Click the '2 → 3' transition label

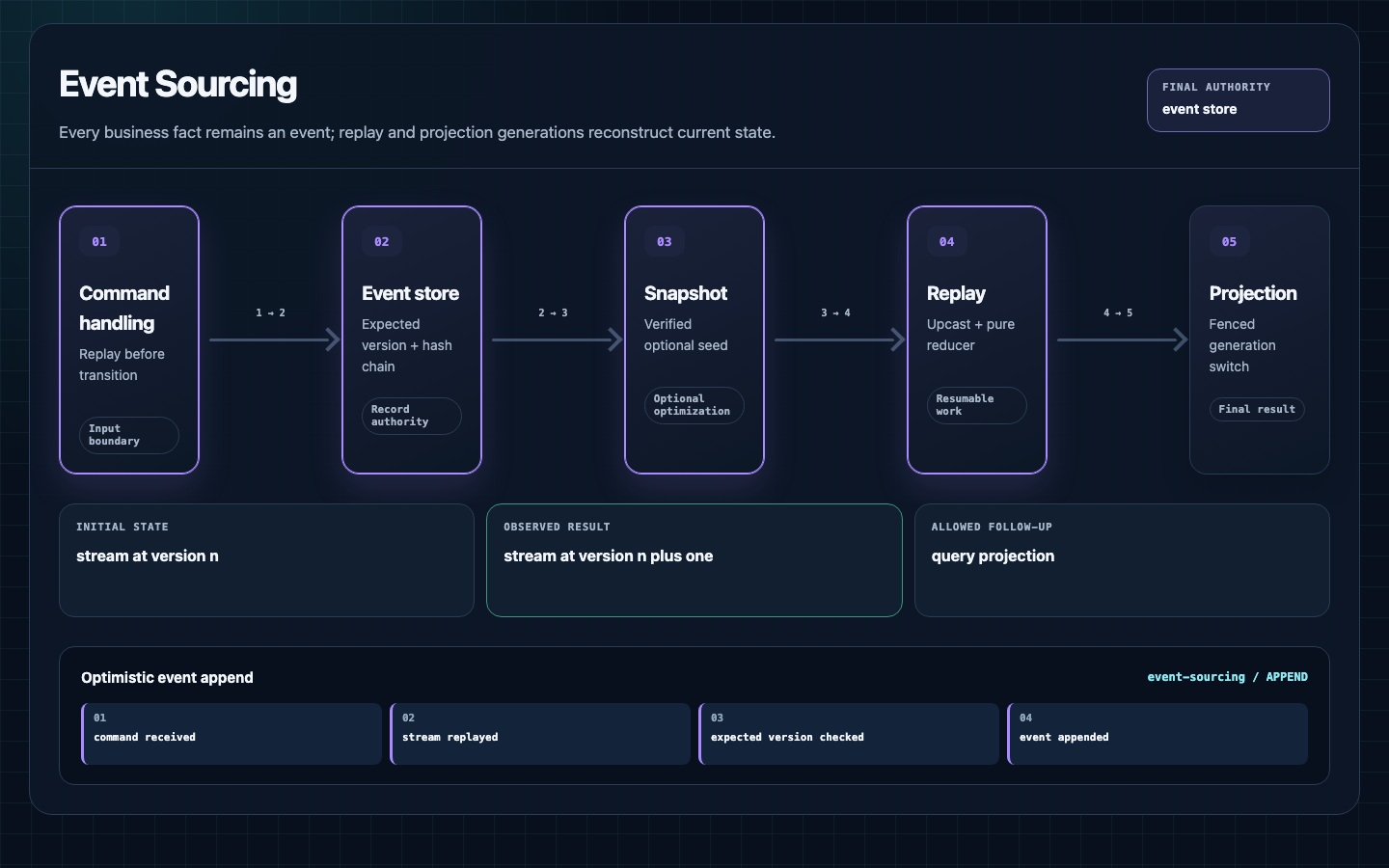point(553,312)
